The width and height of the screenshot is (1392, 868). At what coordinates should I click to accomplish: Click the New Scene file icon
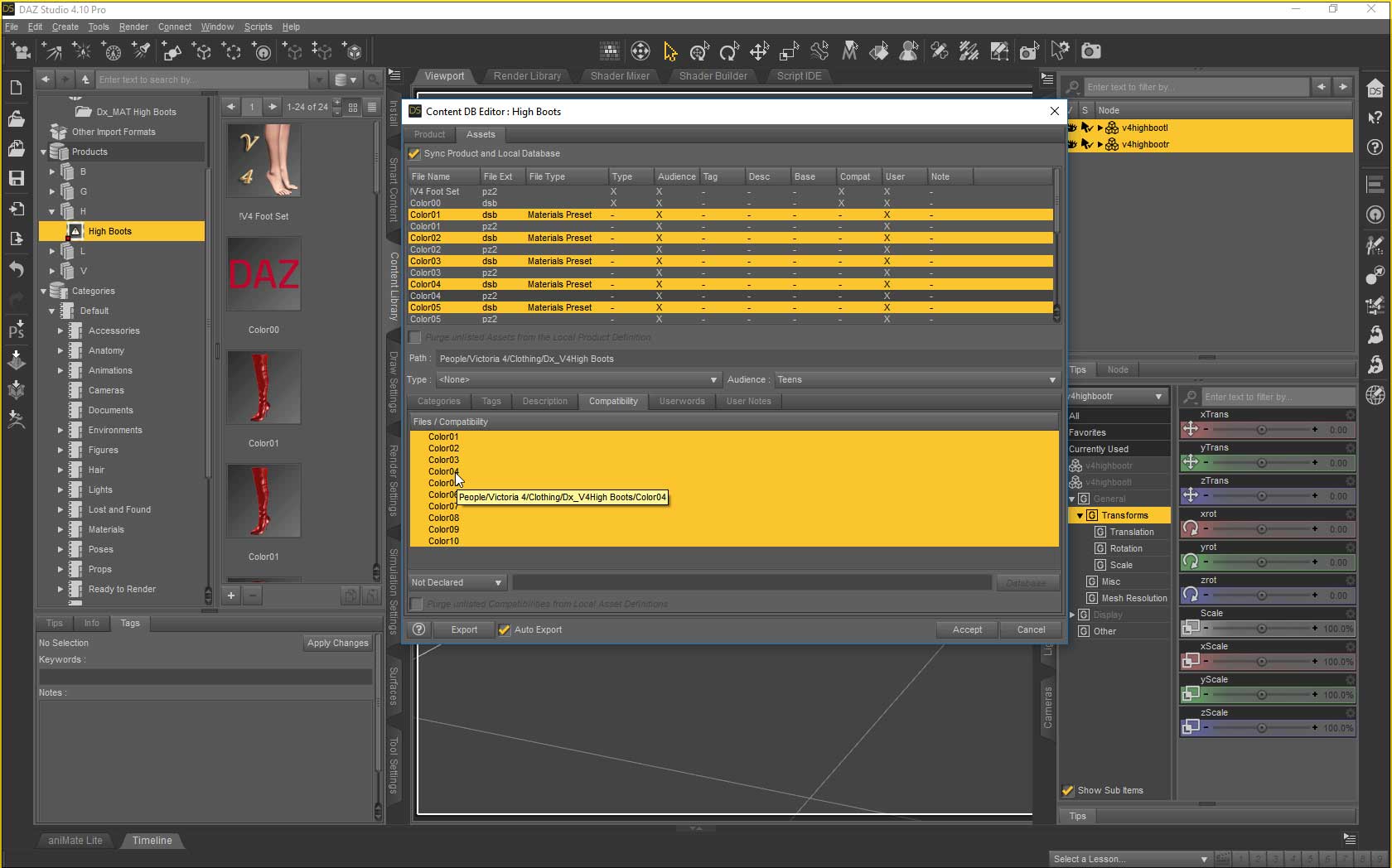(x=16, y=88)
